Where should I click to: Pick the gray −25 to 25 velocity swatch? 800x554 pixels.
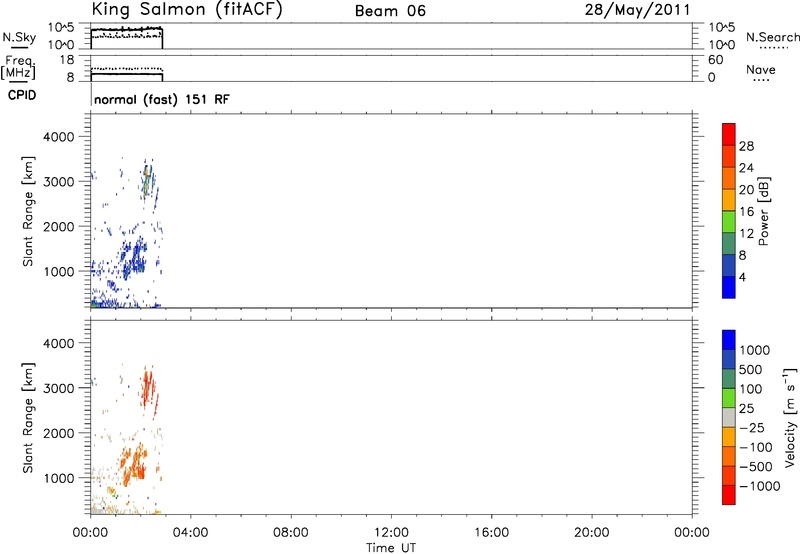729,418
